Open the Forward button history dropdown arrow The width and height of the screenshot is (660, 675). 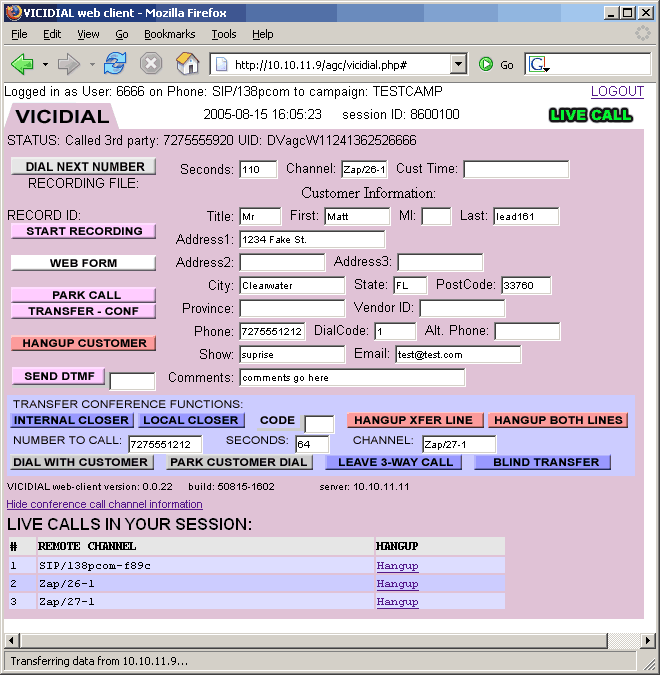click(x=91, y=64)
